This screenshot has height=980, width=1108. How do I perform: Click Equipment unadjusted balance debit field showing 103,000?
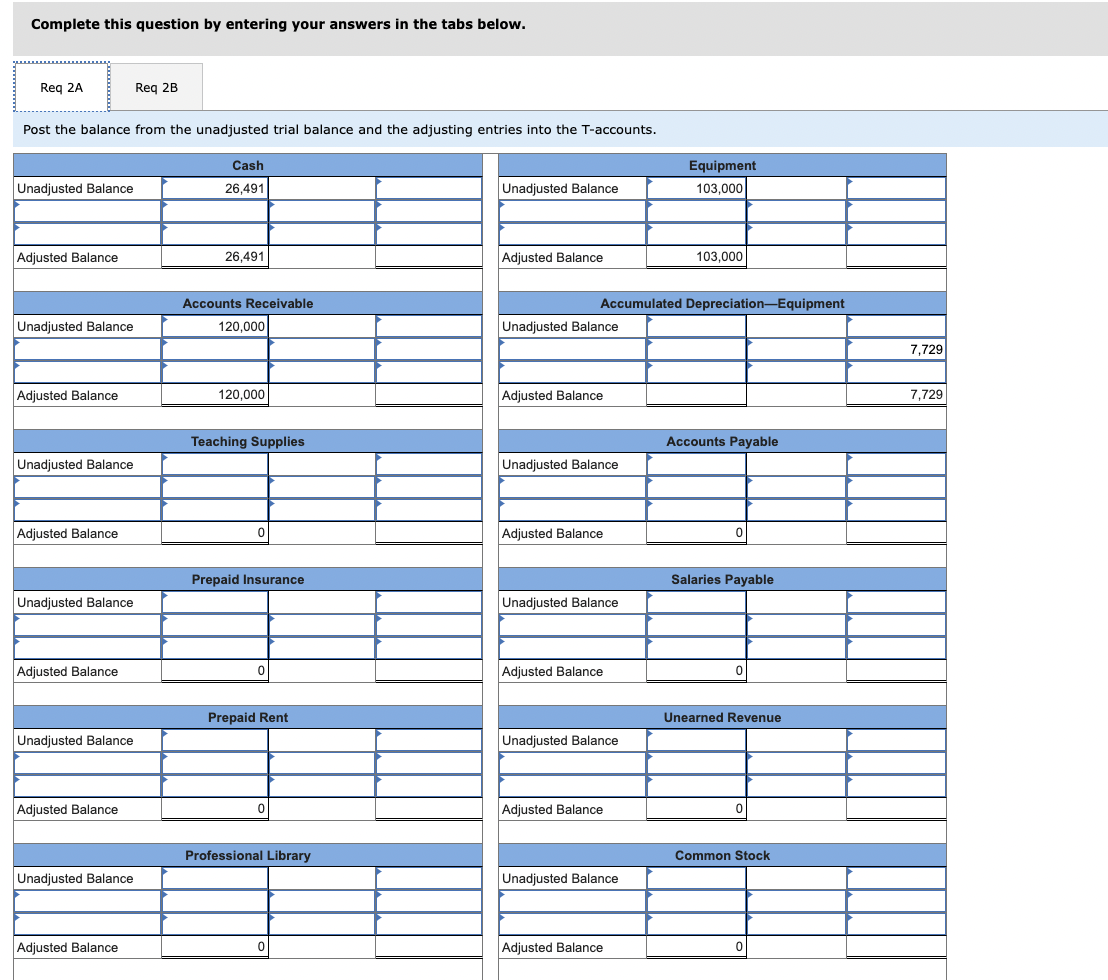(696, 189)
